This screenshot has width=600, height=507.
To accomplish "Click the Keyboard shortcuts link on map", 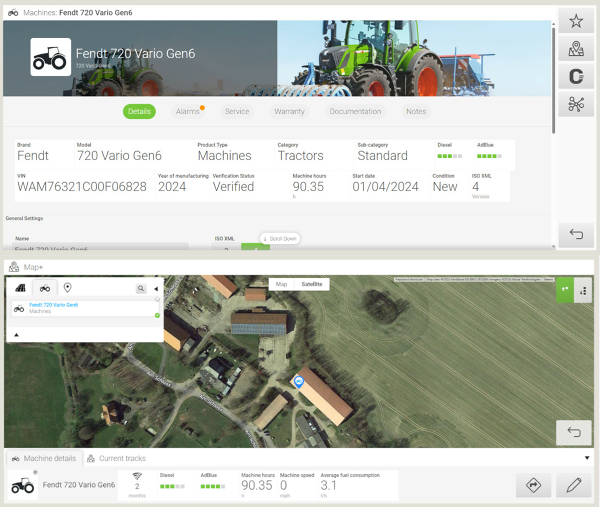I will [409, 280].
